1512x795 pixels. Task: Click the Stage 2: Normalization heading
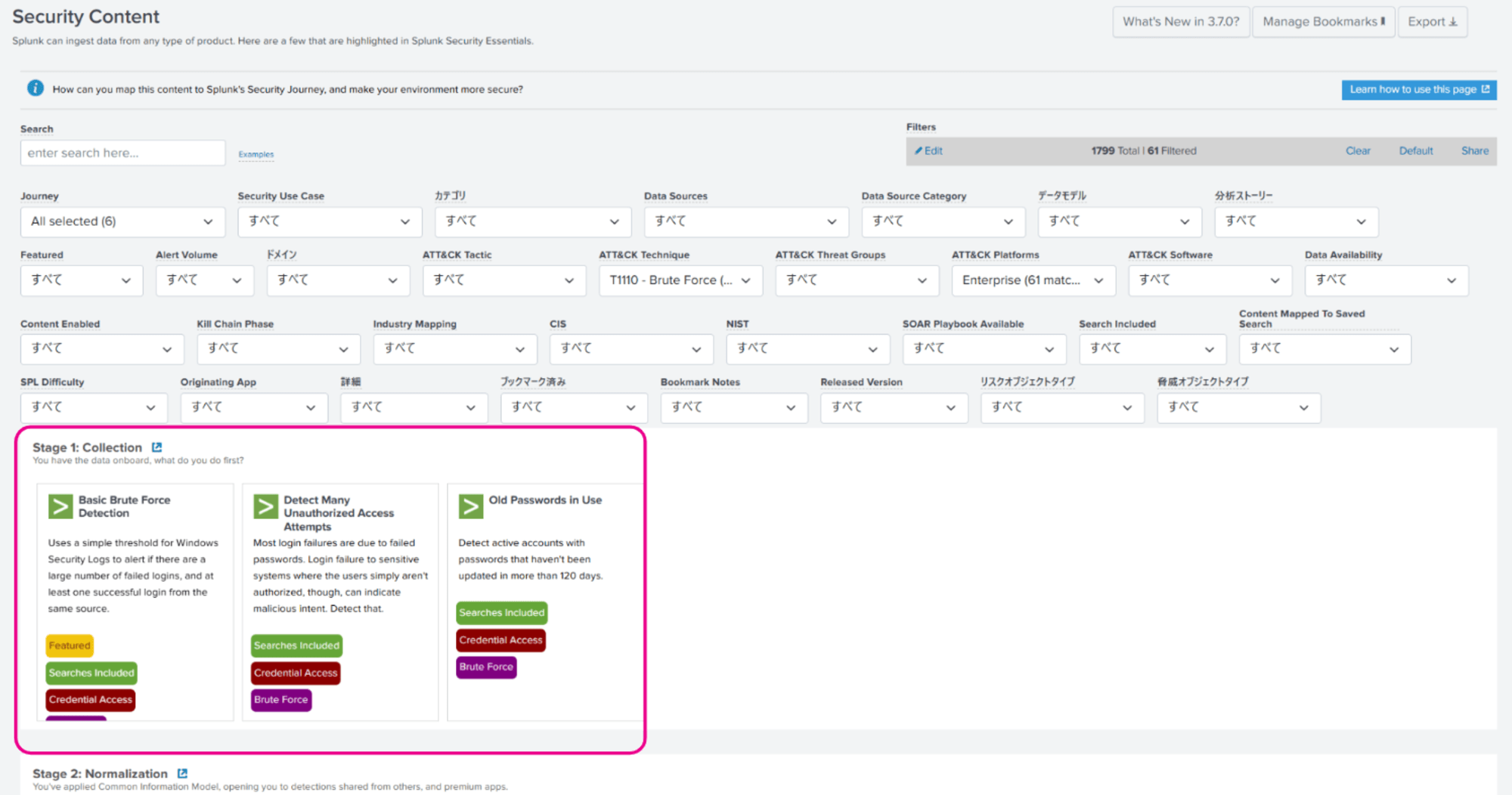(x=100, y=773)
